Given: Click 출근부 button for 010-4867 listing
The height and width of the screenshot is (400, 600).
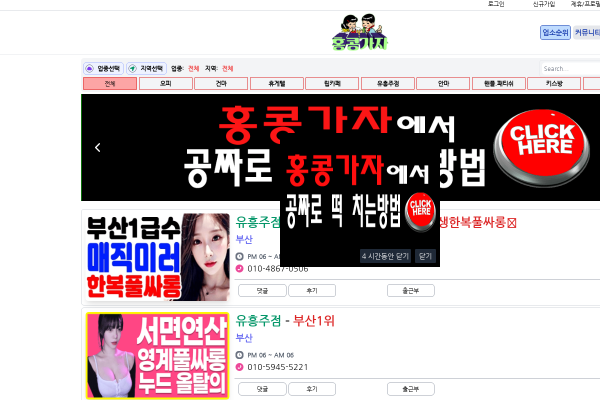Looking at the screenshot, I should pyautogui.click(x=411, y=291).
